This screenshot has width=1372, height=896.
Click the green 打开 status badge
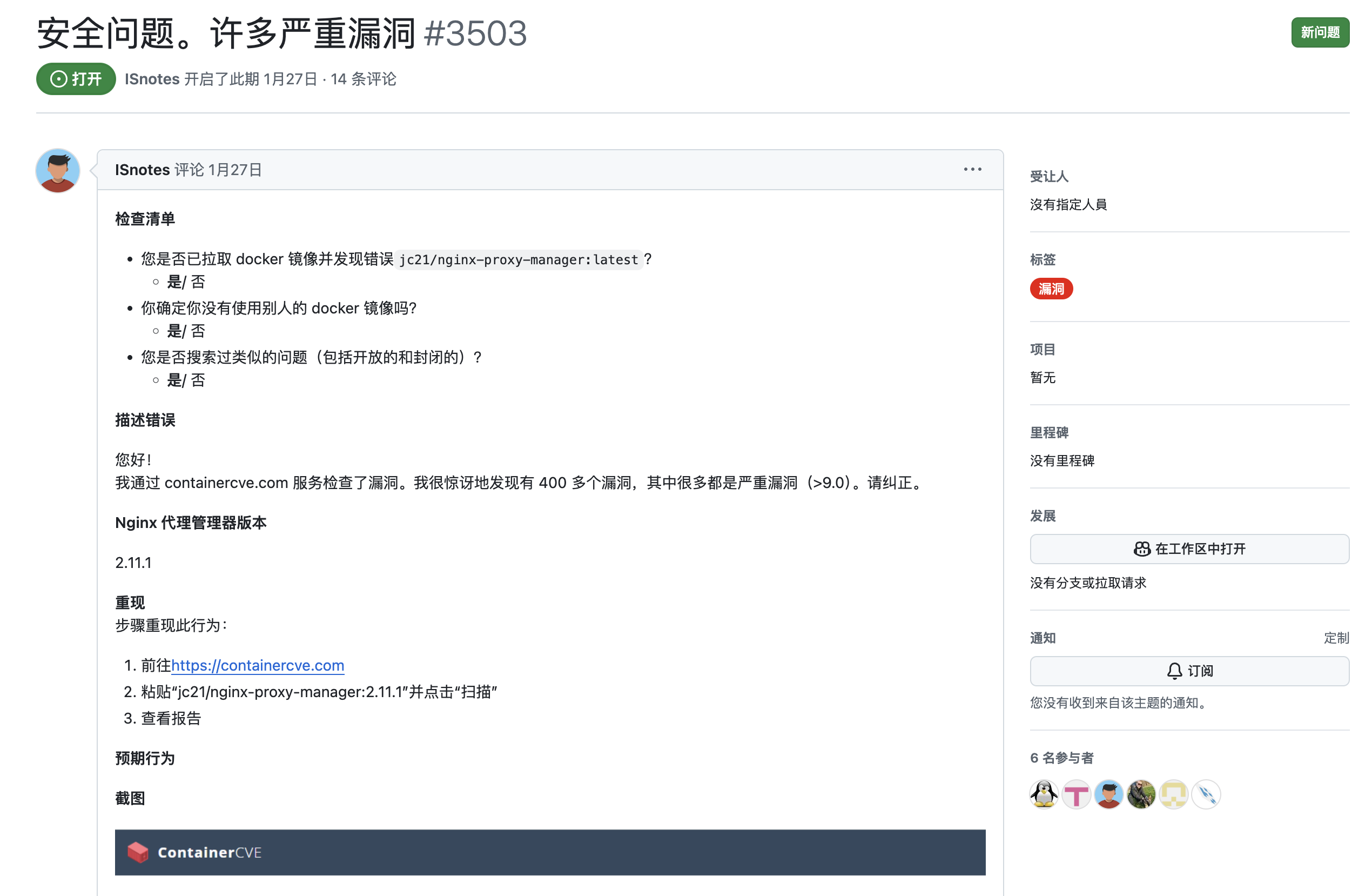coord(76,79)
